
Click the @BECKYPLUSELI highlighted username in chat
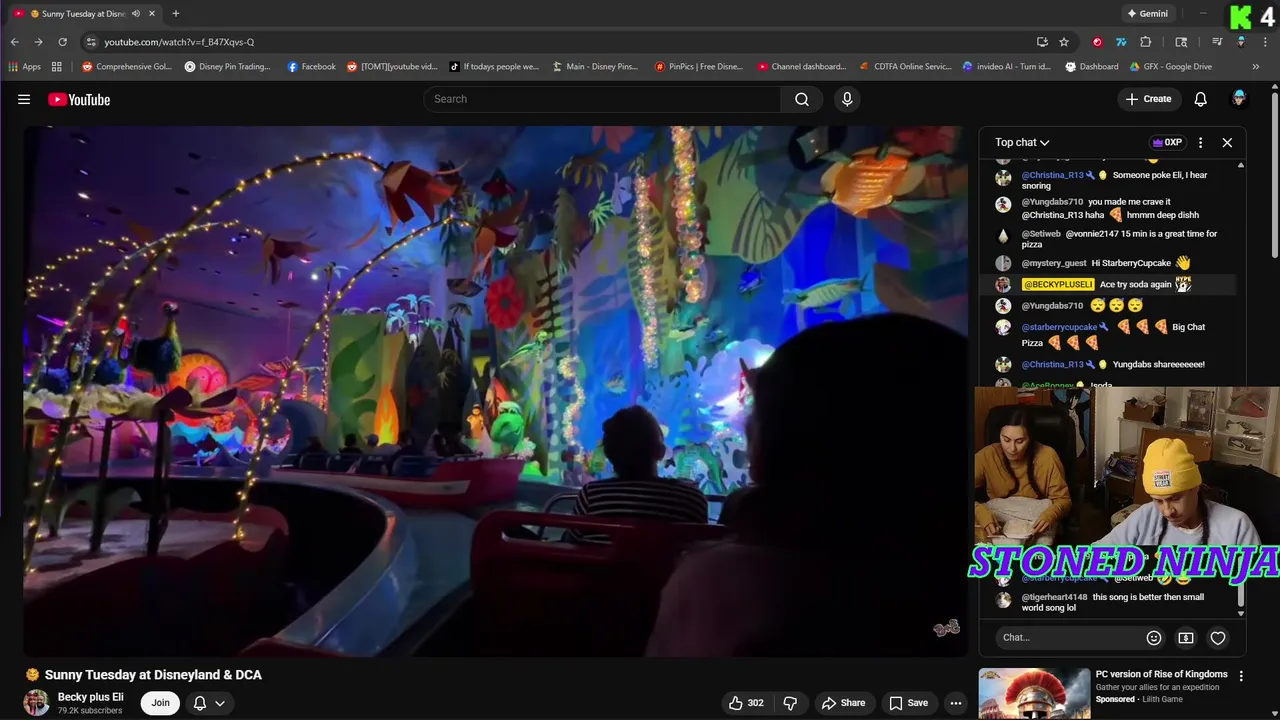[x=1058, y=285]
